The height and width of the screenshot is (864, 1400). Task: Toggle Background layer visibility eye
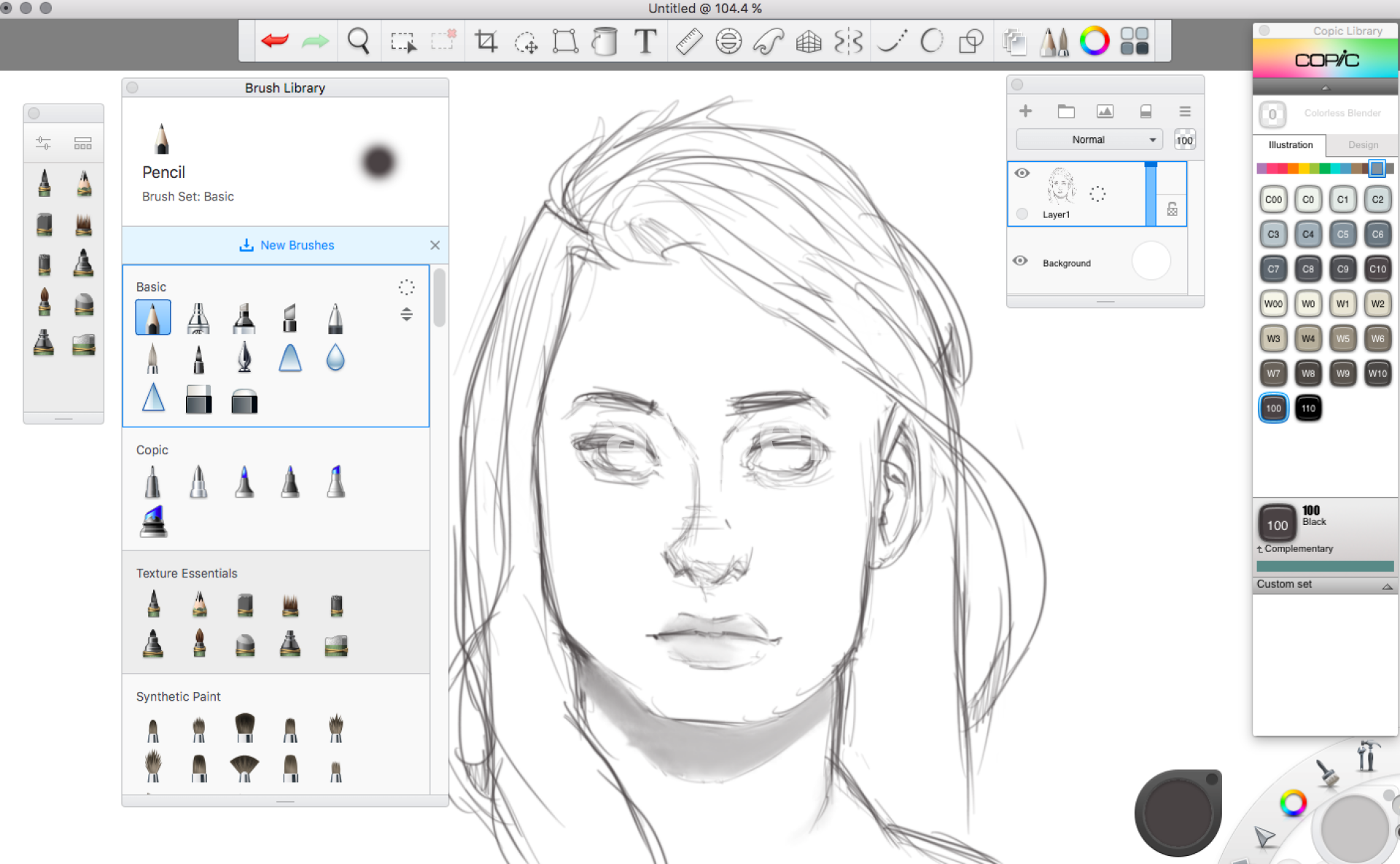tap(1020, 261)
